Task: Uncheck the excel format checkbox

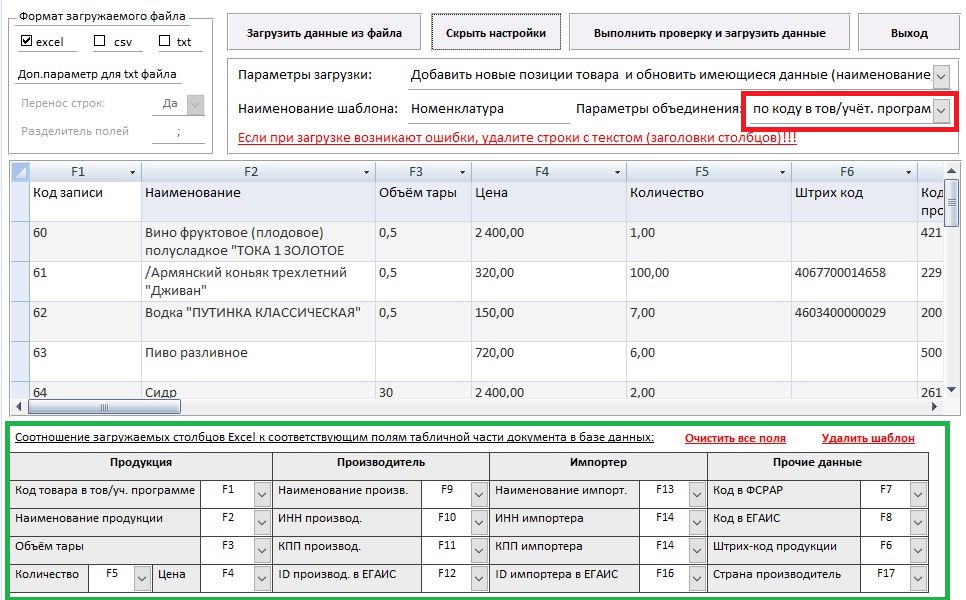Action: pos(27,42)
